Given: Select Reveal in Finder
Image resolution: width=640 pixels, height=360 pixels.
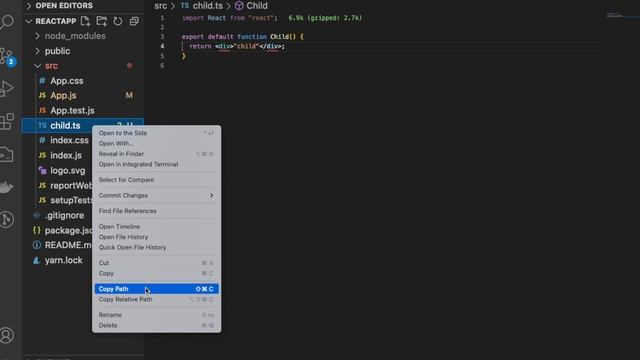Looking at the screenshot, I should pyautogui.click(x=156, y=154).
